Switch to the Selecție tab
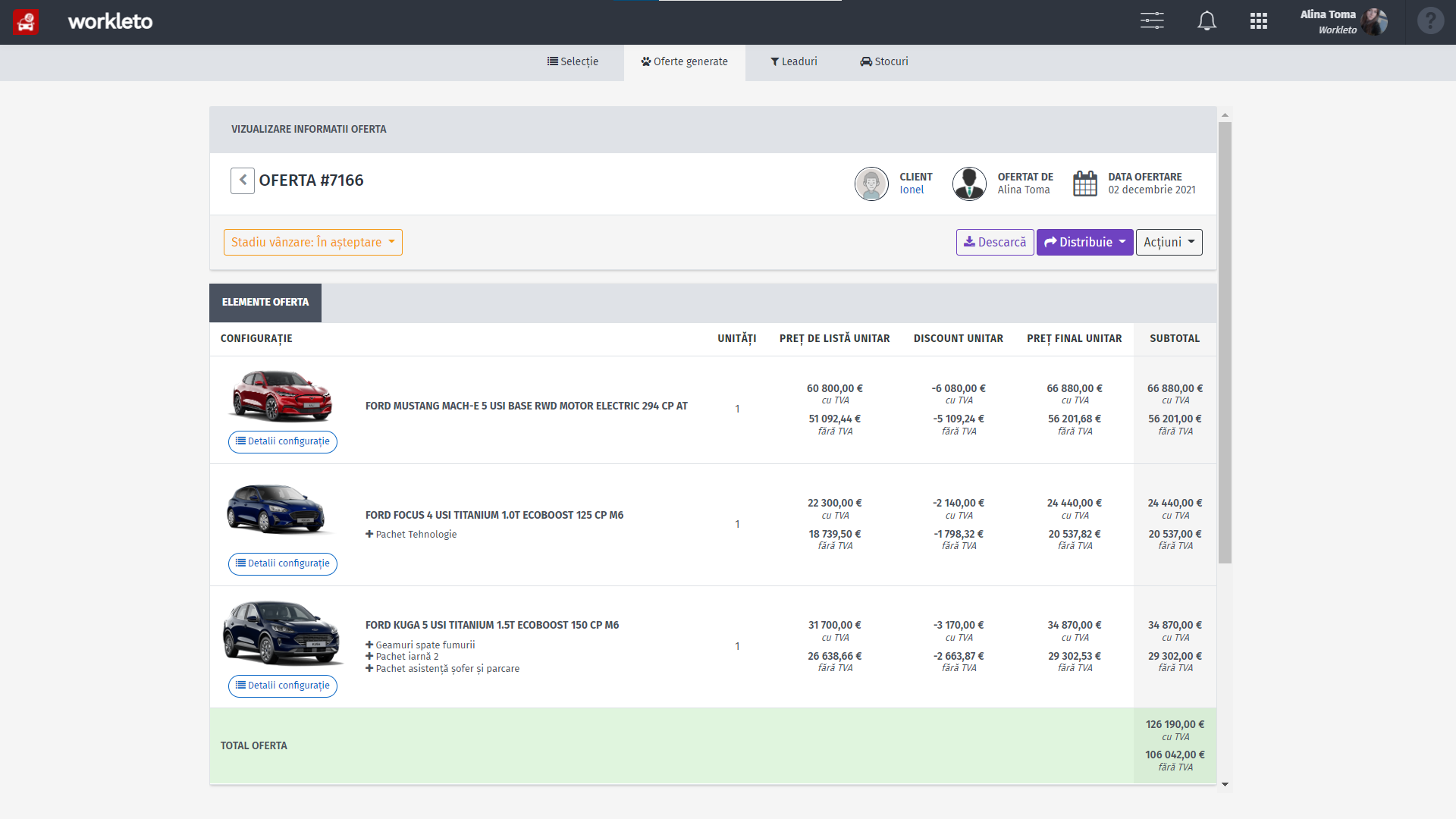 point(573,62)
